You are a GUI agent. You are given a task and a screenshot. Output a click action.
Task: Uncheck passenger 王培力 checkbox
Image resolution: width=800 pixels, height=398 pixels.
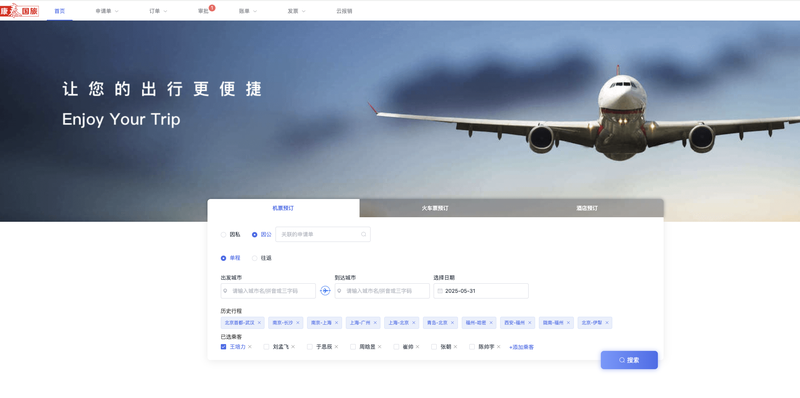(x=223, y=347)
